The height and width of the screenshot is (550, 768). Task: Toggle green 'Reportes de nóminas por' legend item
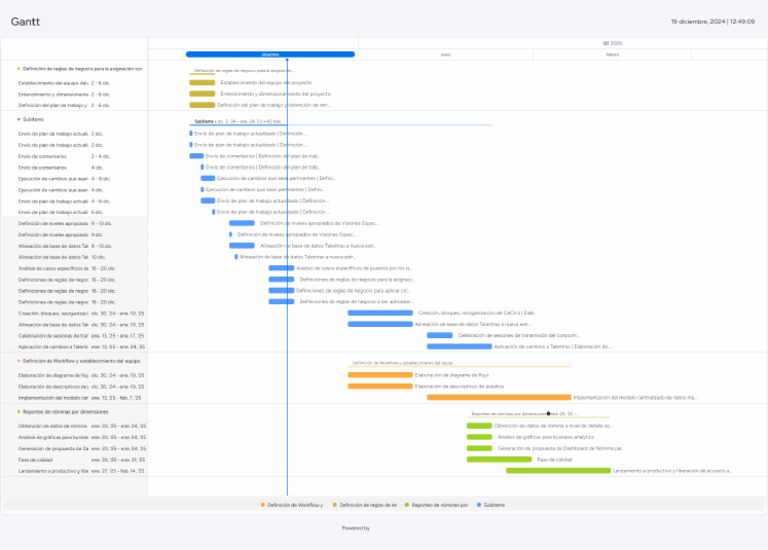pyautogui.click(x=436, y=505)
